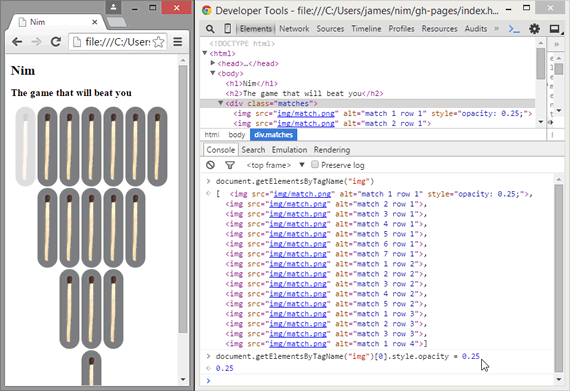
Task: Click the 0.25 result value in console
Action: [224, 368]
